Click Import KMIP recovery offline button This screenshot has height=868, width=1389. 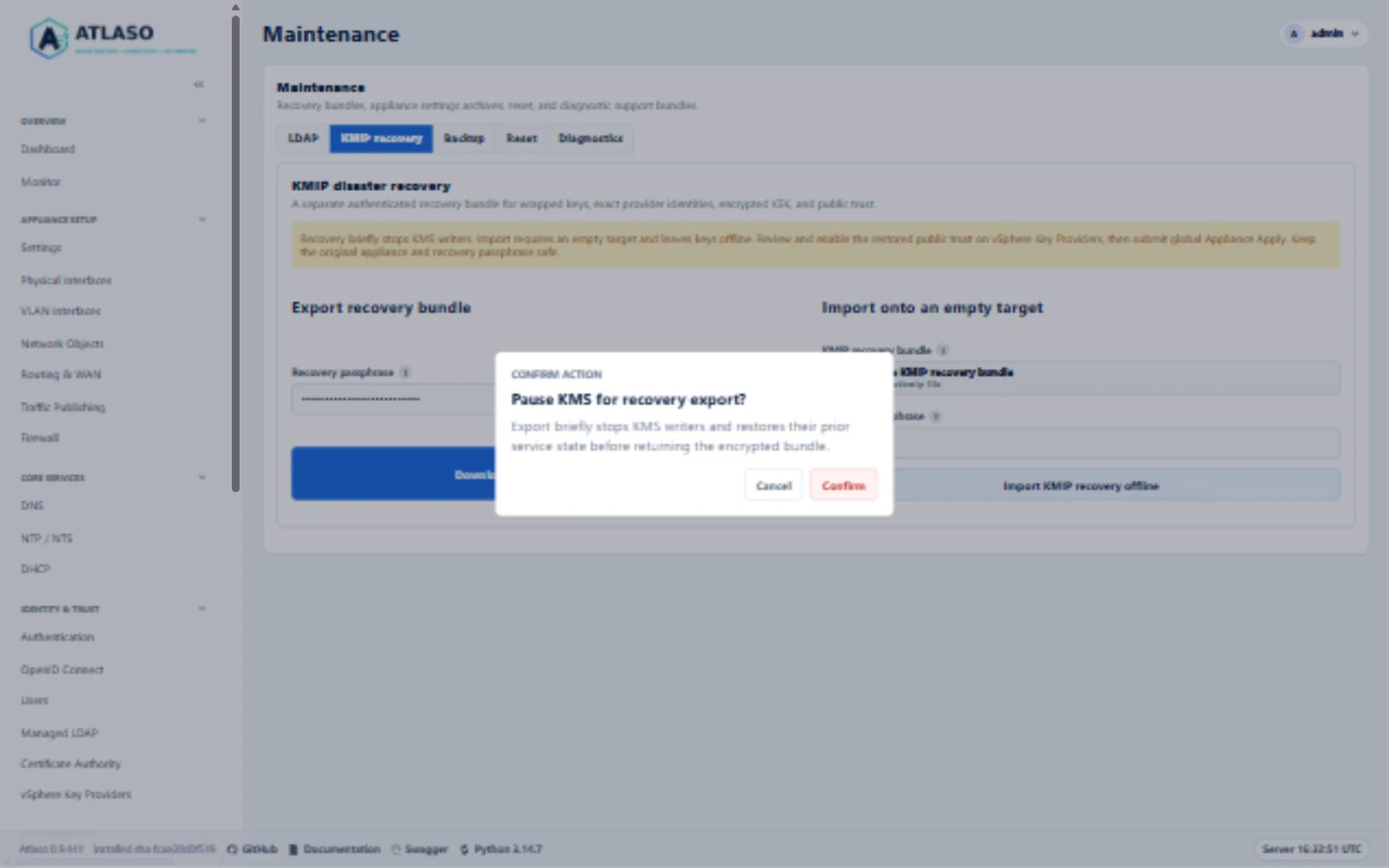pyautogui.click(x=1081, y=485)
